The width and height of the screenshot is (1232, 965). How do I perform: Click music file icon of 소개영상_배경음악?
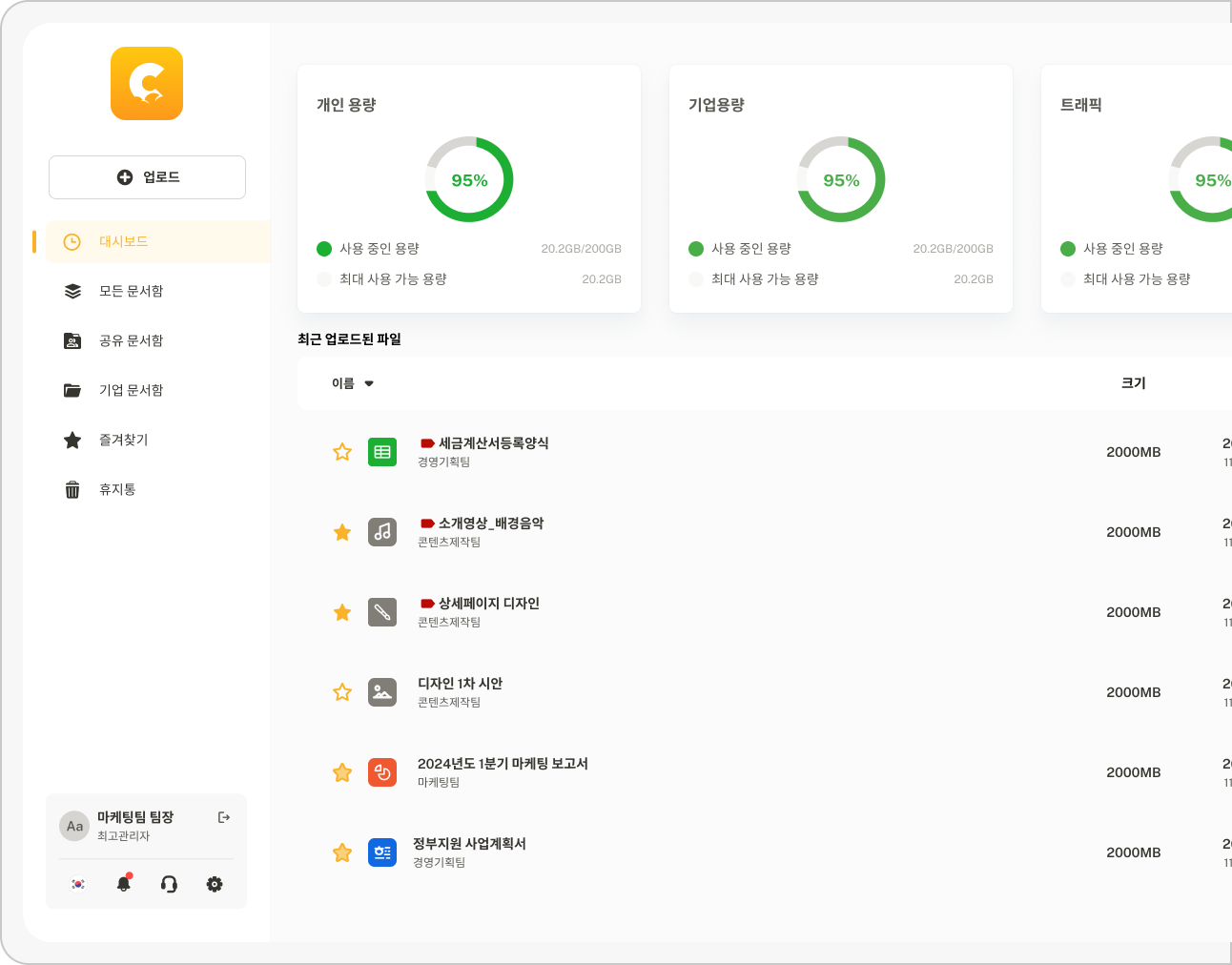click(382, 532)
